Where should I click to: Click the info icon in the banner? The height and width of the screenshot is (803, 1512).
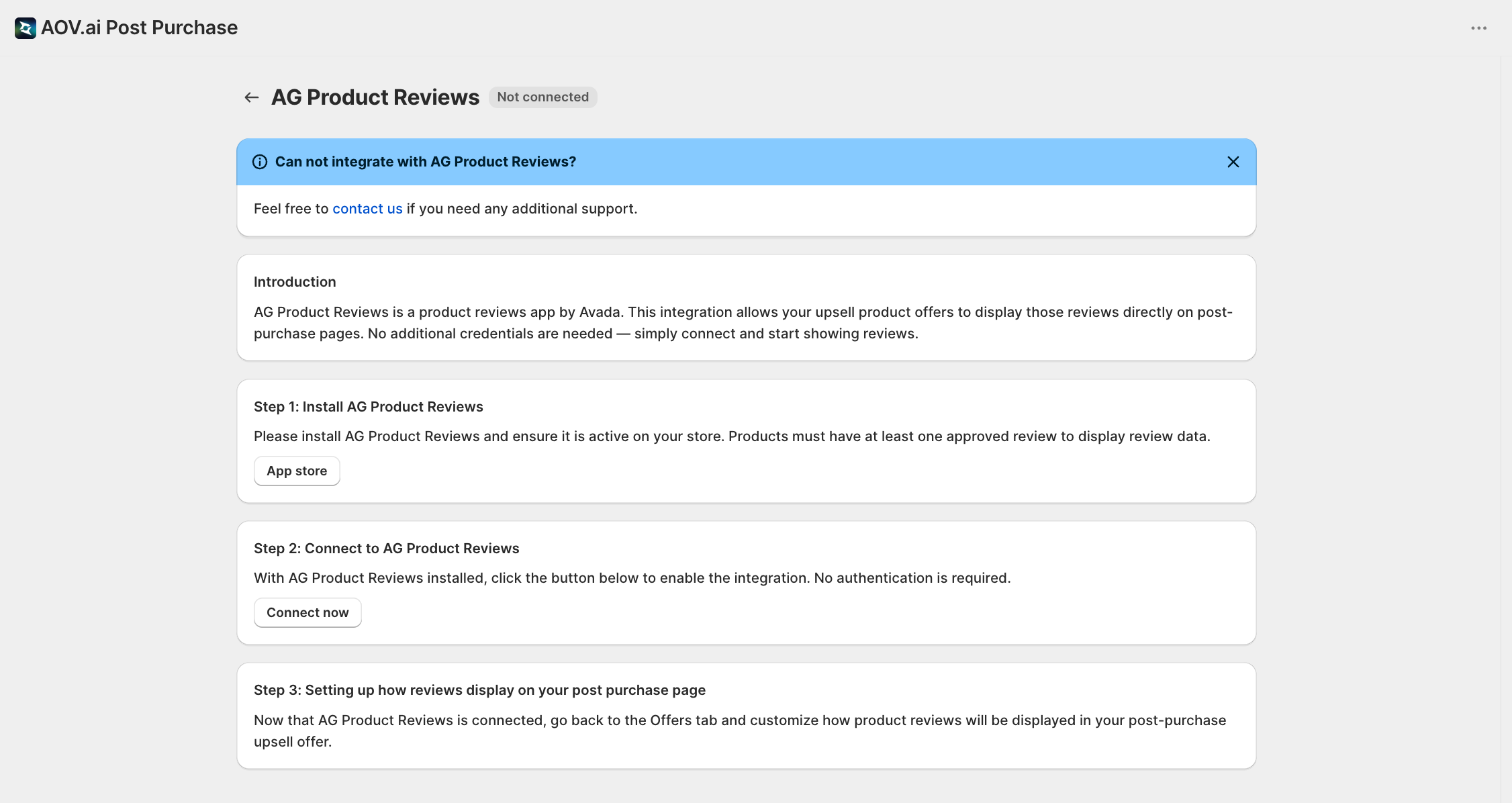(260, 162)
